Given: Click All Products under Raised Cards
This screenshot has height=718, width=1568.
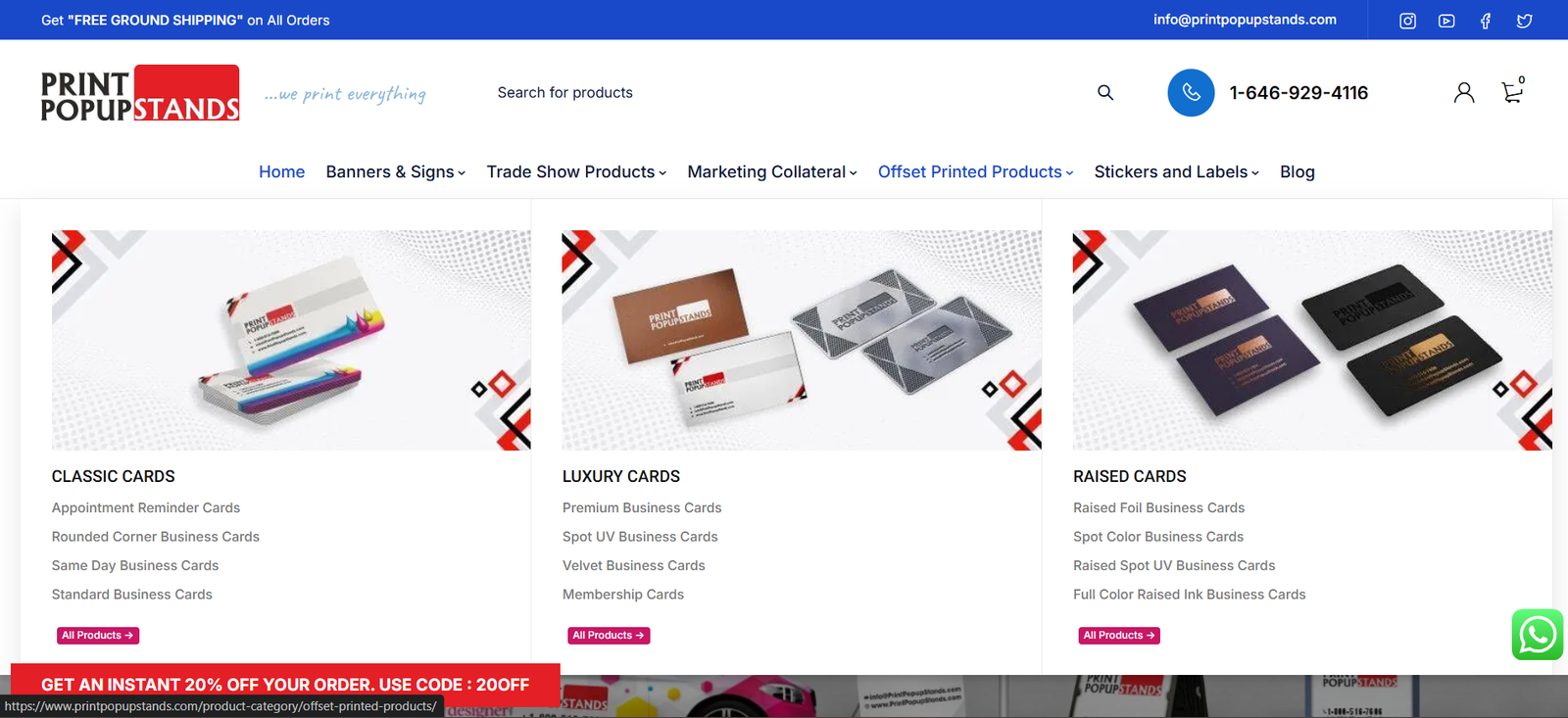Looking at the screenshot, I should point(1119,636).
